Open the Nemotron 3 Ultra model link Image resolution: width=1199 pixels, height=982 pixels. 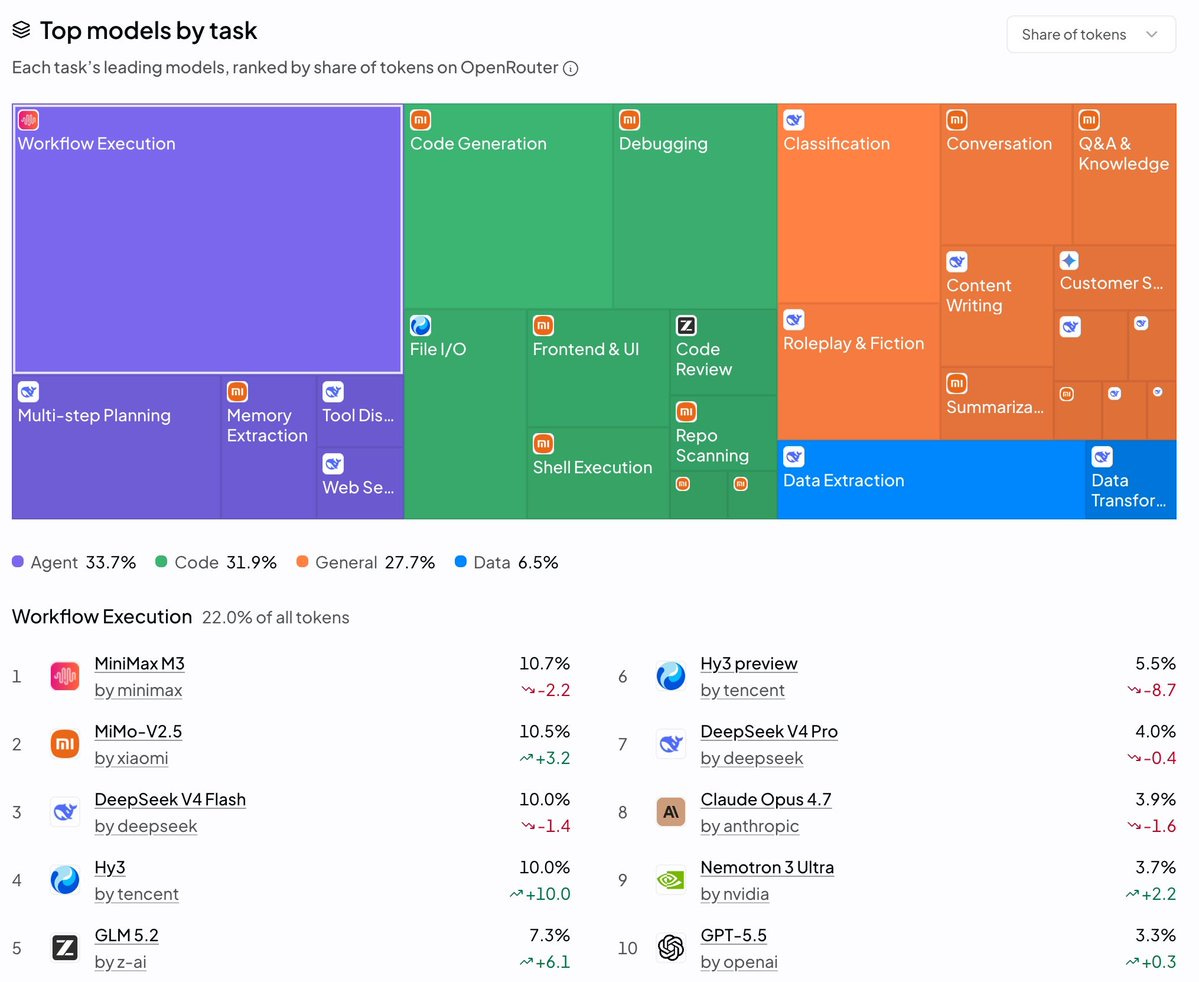[767, 868]
